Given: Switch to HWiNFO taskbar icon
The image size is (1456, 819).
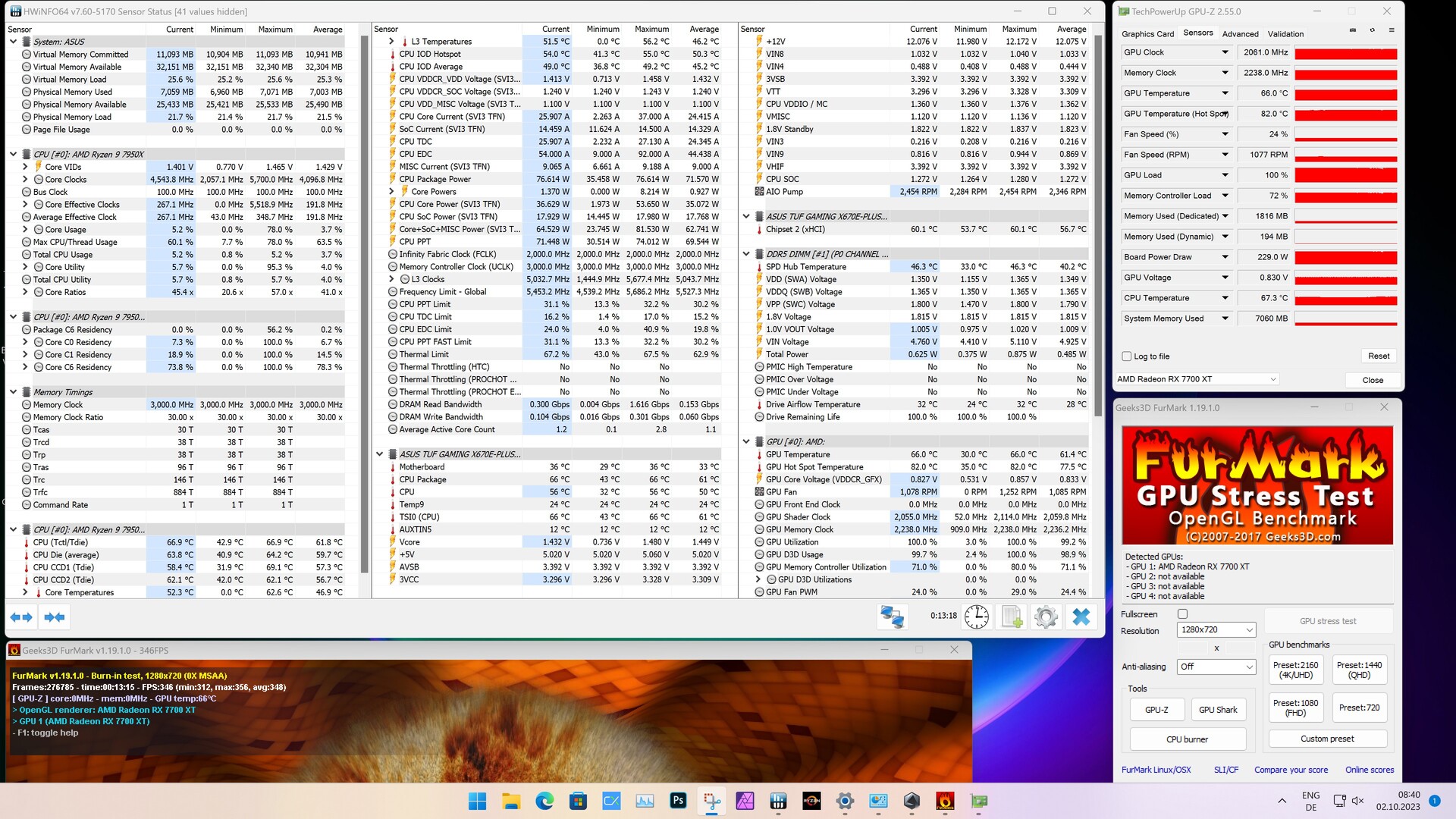Looking at the screenshot, I should point(778,801).
